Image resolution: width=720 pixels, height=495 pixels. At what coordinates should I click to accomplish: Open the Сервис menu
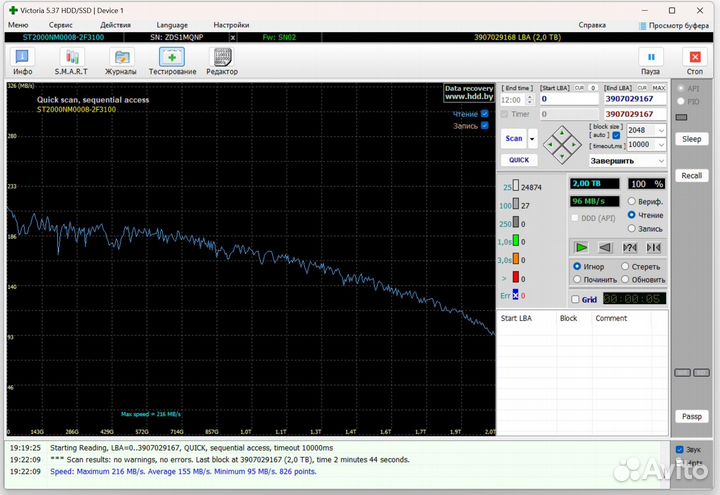pos(60,24)
